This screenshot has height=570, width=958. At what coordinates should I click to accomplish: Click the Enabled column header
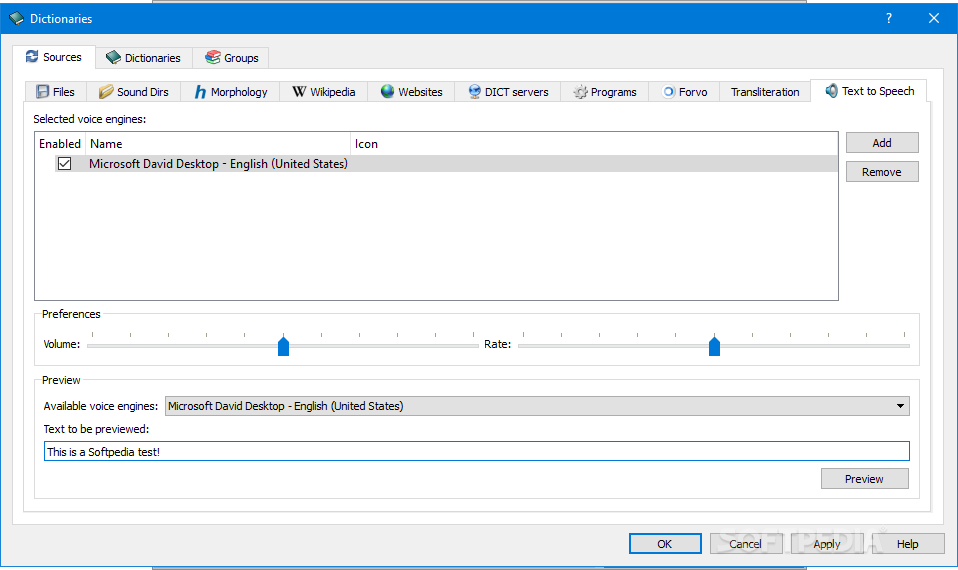(60, 144)
